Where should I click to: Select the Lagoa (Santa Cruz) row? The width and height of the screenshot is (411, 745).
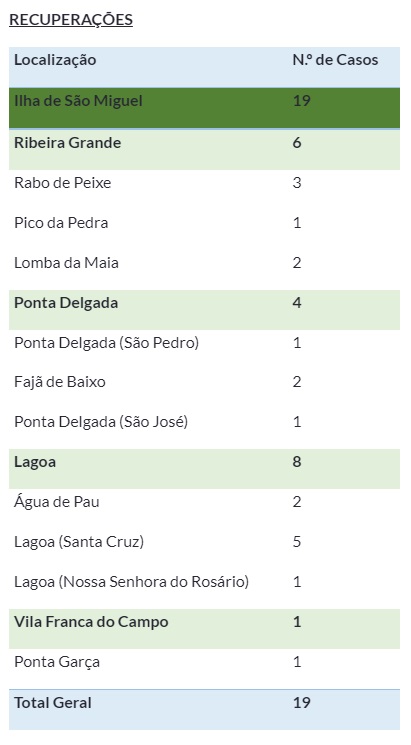tap(204, 542)
